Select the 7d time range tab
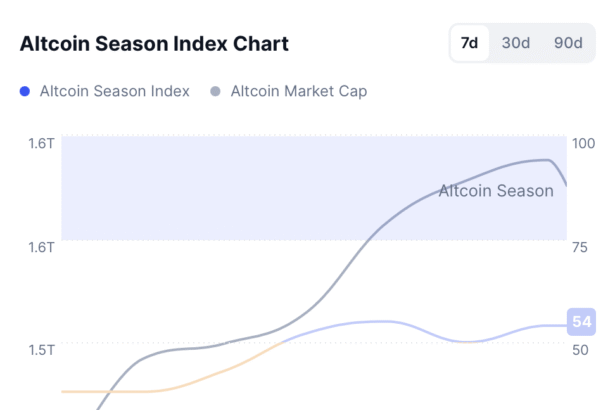 click(469, 44)
